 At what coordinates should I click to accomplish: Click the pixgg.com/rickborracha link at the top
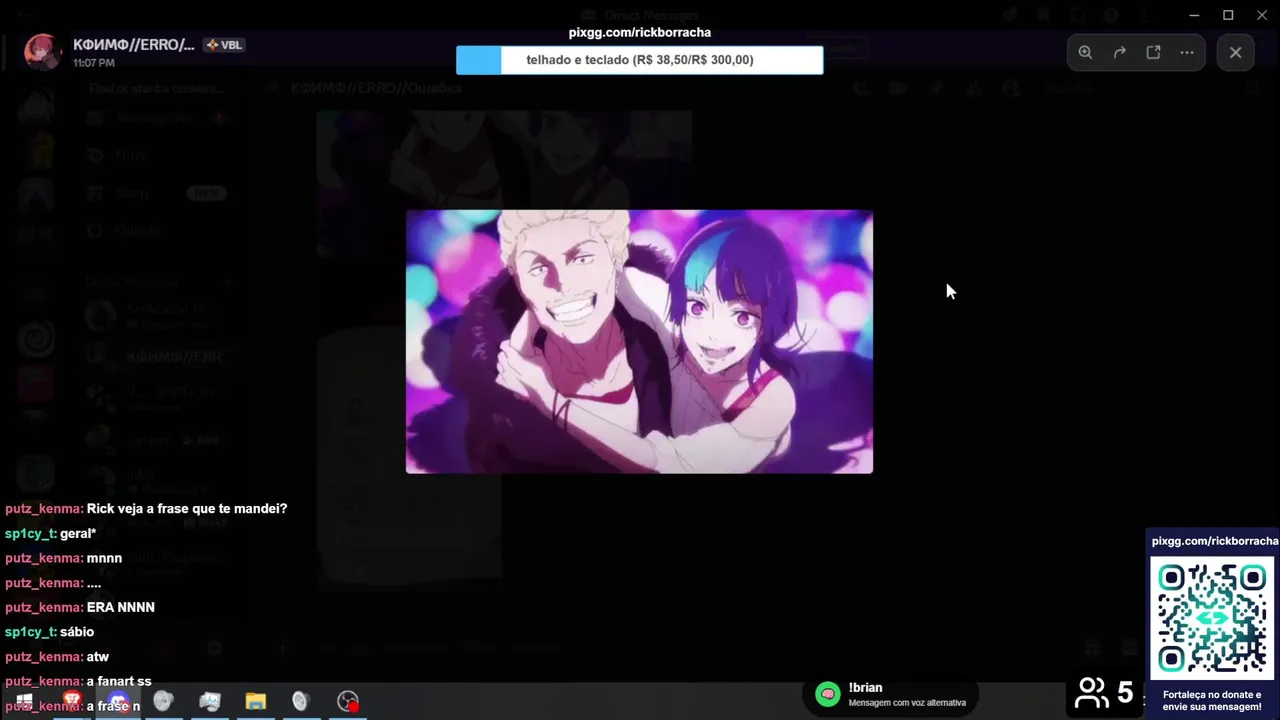[x=640, y=32]
